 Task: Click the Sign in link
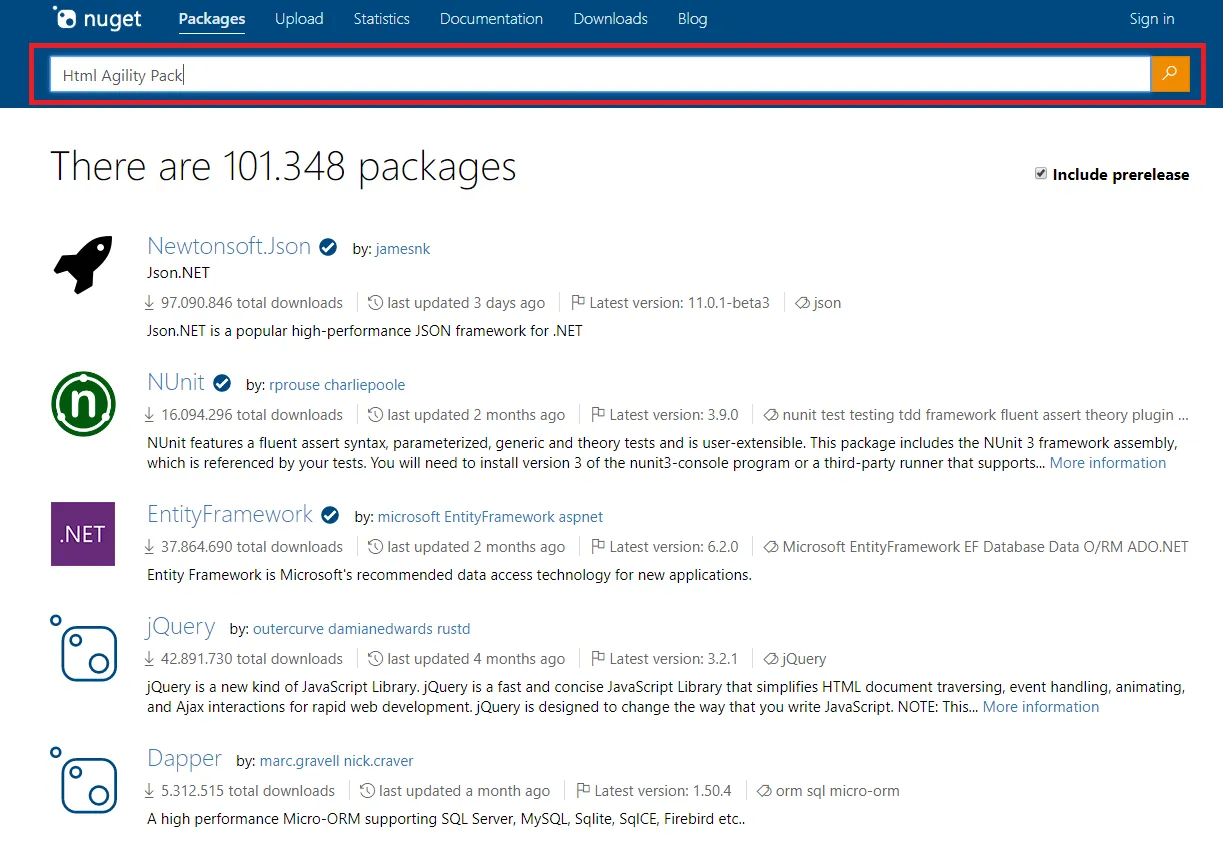[1152, 18]
